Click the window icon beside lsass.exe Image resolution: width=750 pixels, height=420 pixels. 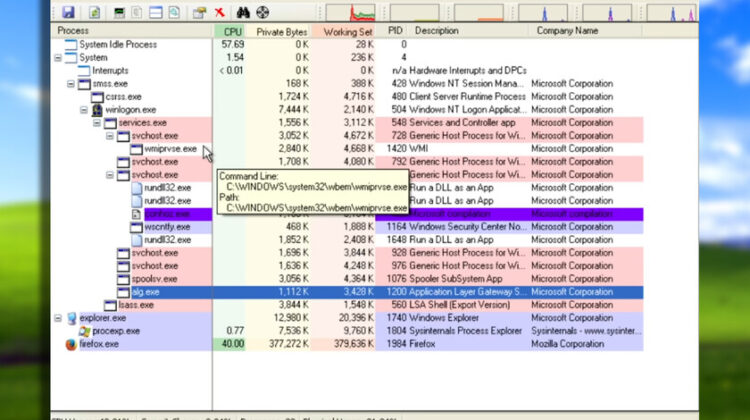(110, 305)
